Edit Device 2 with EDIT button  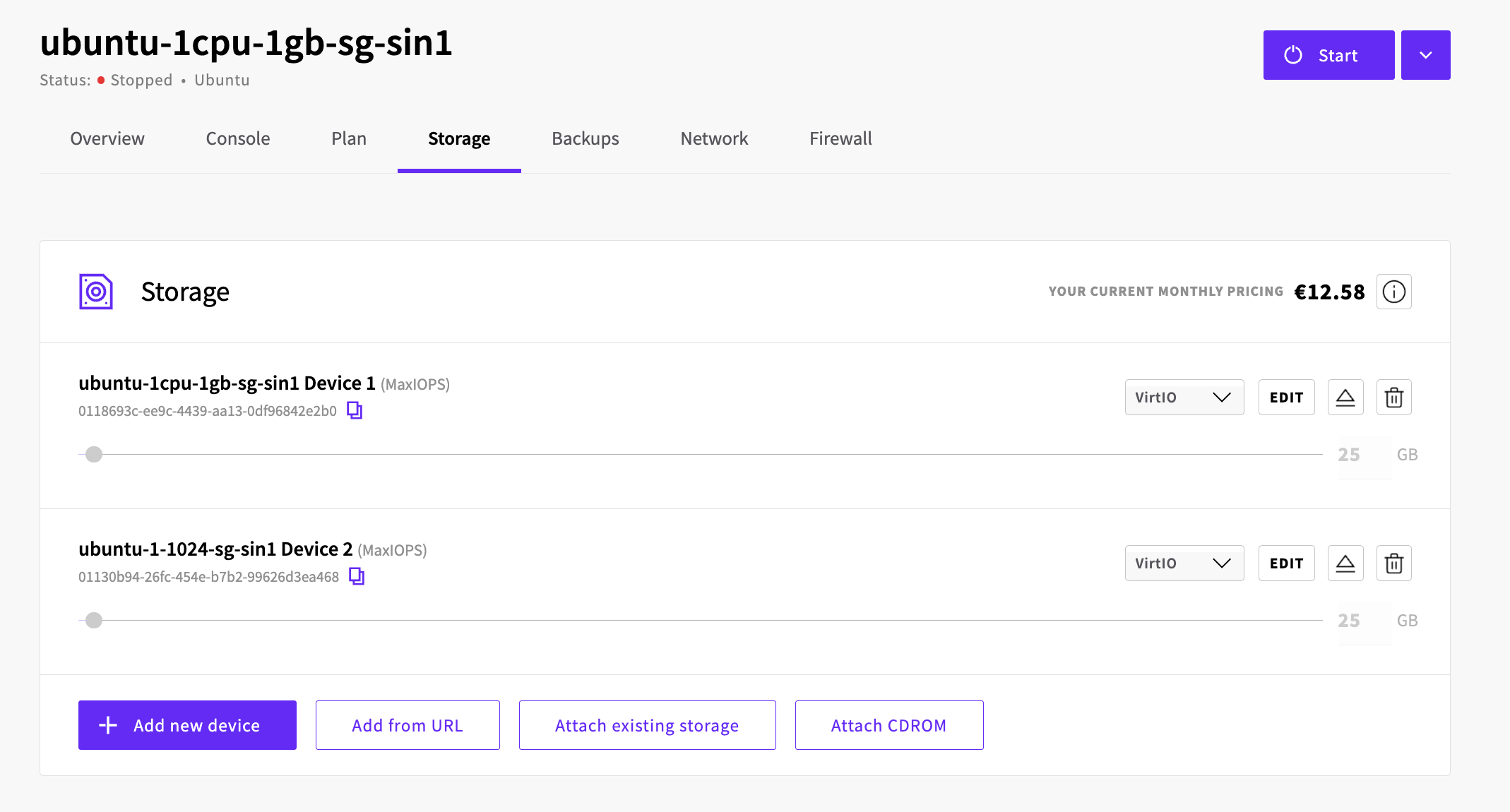click(x=1286, y=563)
